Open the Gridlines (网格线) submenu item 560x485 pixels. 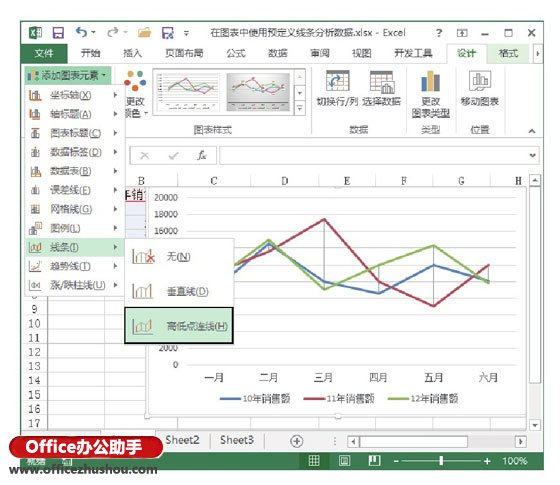74,209
